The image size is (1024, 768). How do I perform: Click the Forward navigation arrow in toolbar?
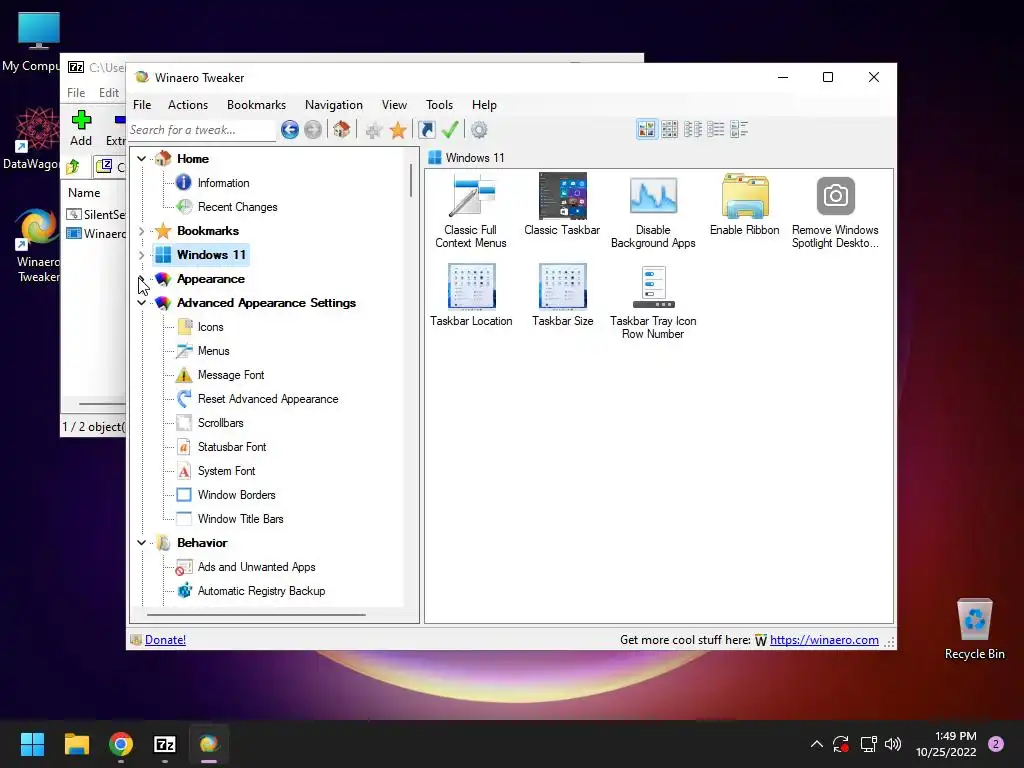pos(313,130)
